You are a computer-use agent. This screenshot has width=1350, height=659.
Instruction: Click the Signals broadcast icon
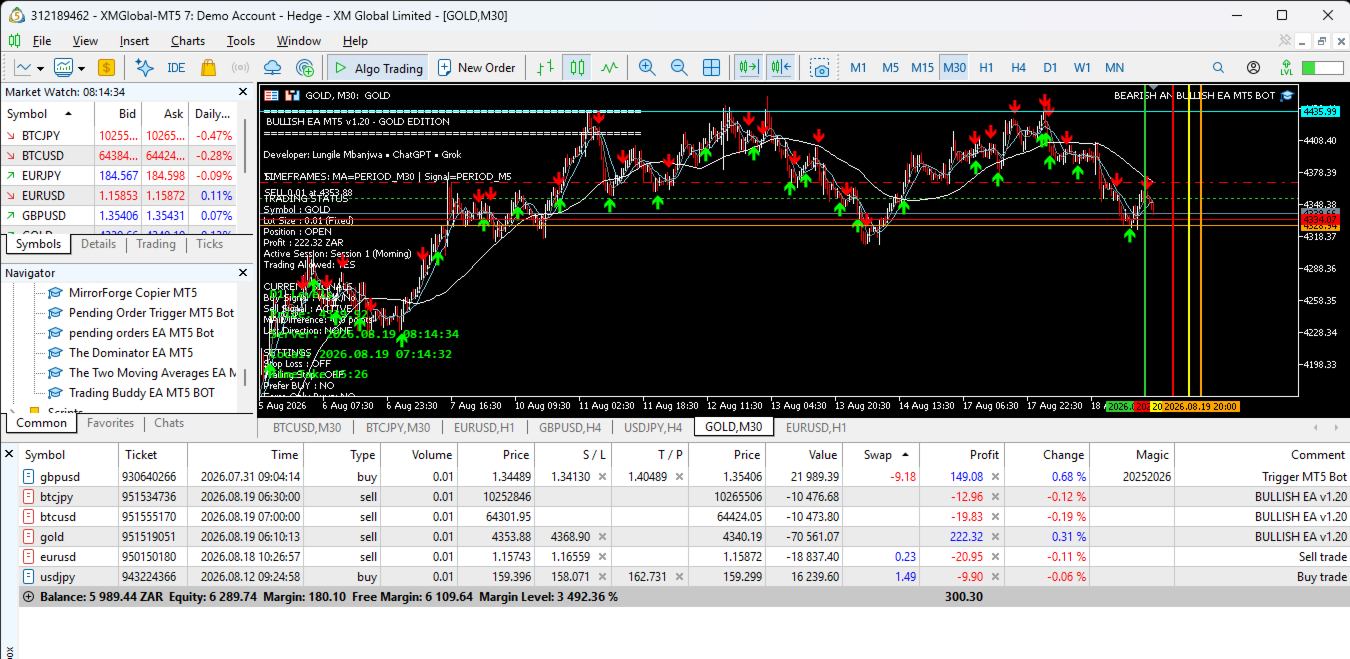[240, 68]
